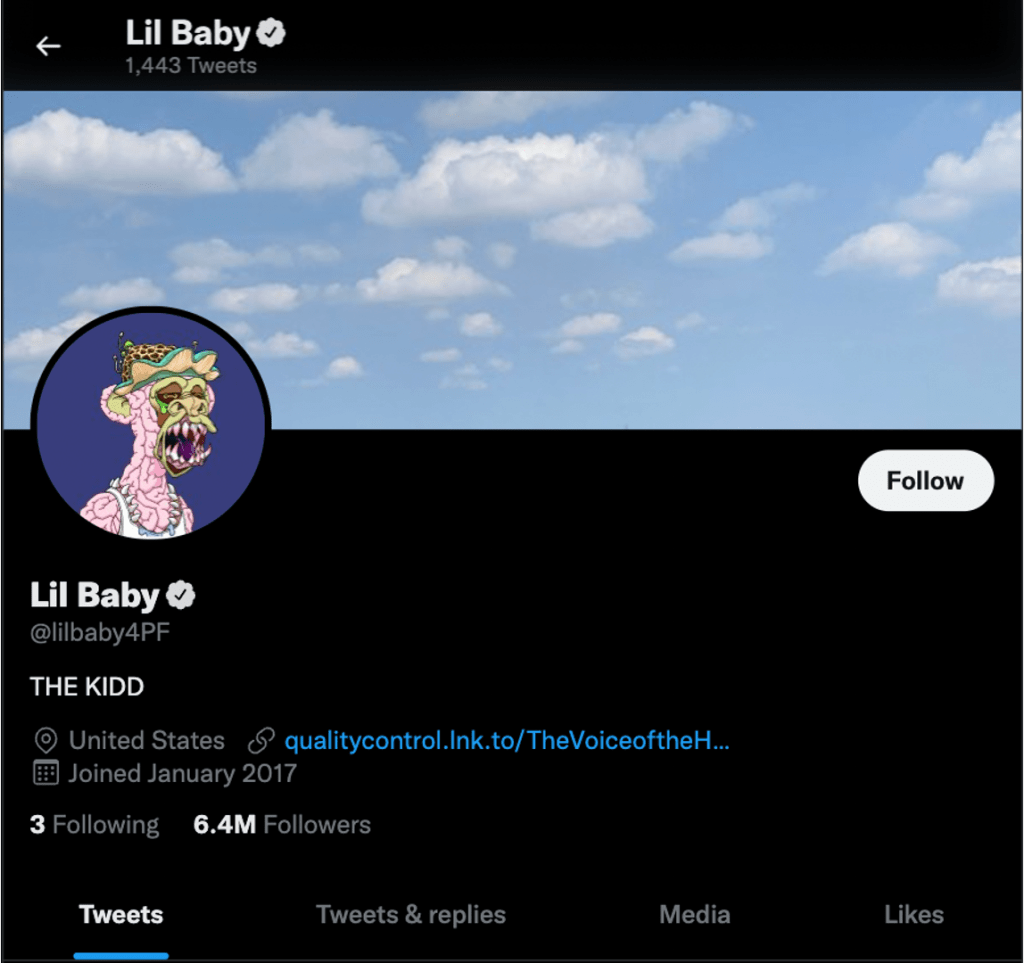Click the calendar joined icon
The image size is (1024, 963).
click(x=46, y=773)
